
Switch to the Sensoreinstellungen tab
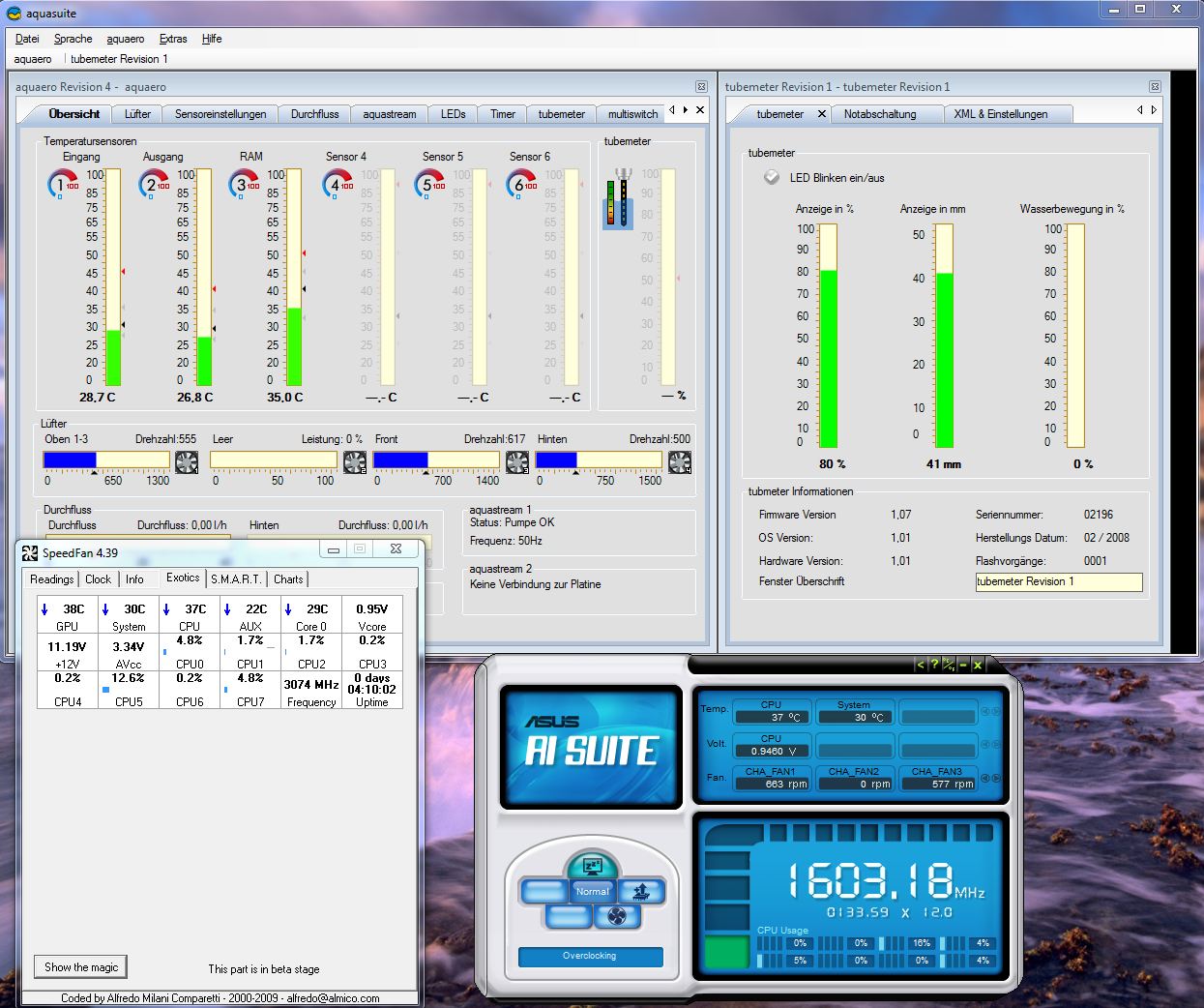[x=220, y=114]
